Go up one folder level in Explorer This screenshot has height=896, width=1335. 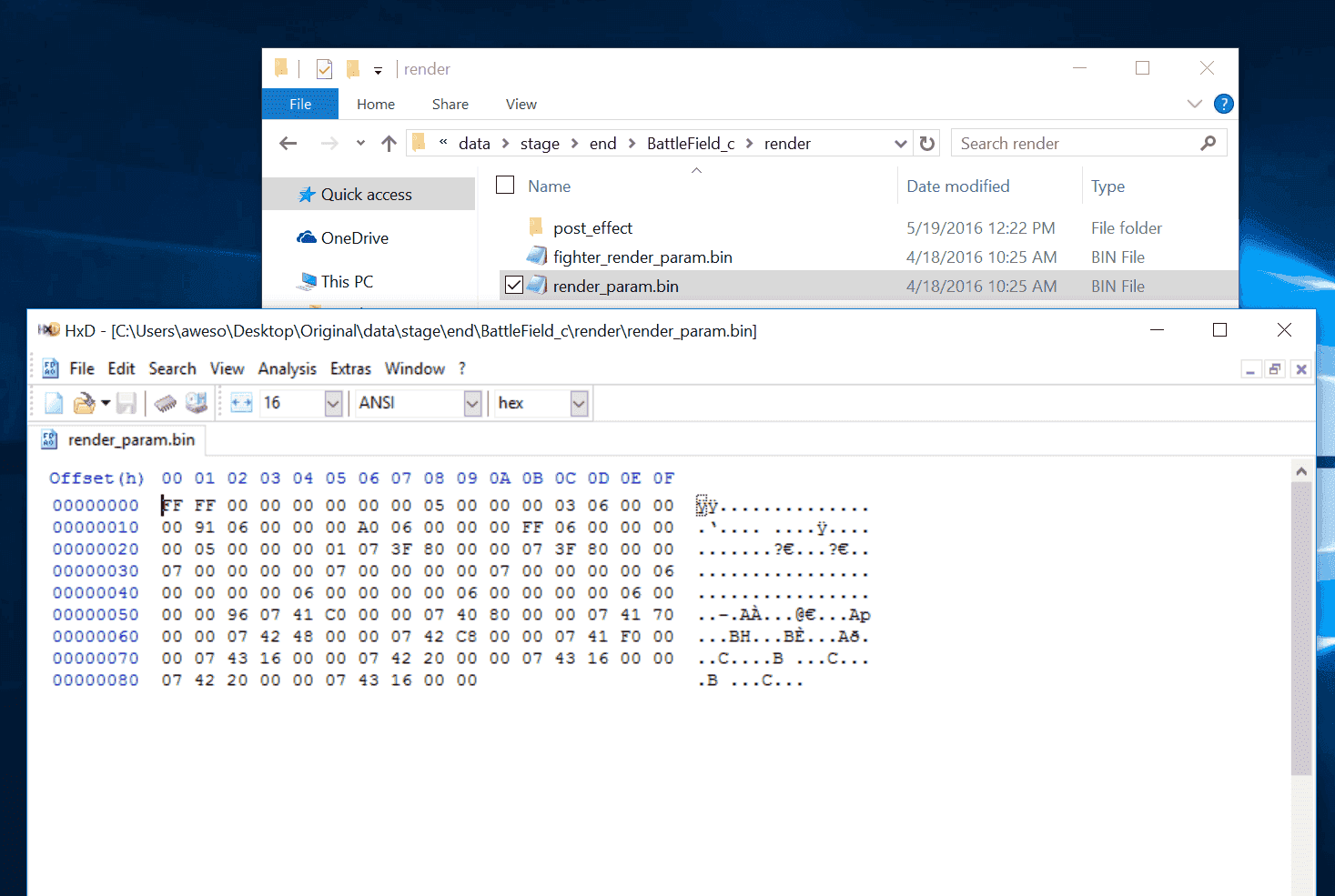[x=389, y=143]
